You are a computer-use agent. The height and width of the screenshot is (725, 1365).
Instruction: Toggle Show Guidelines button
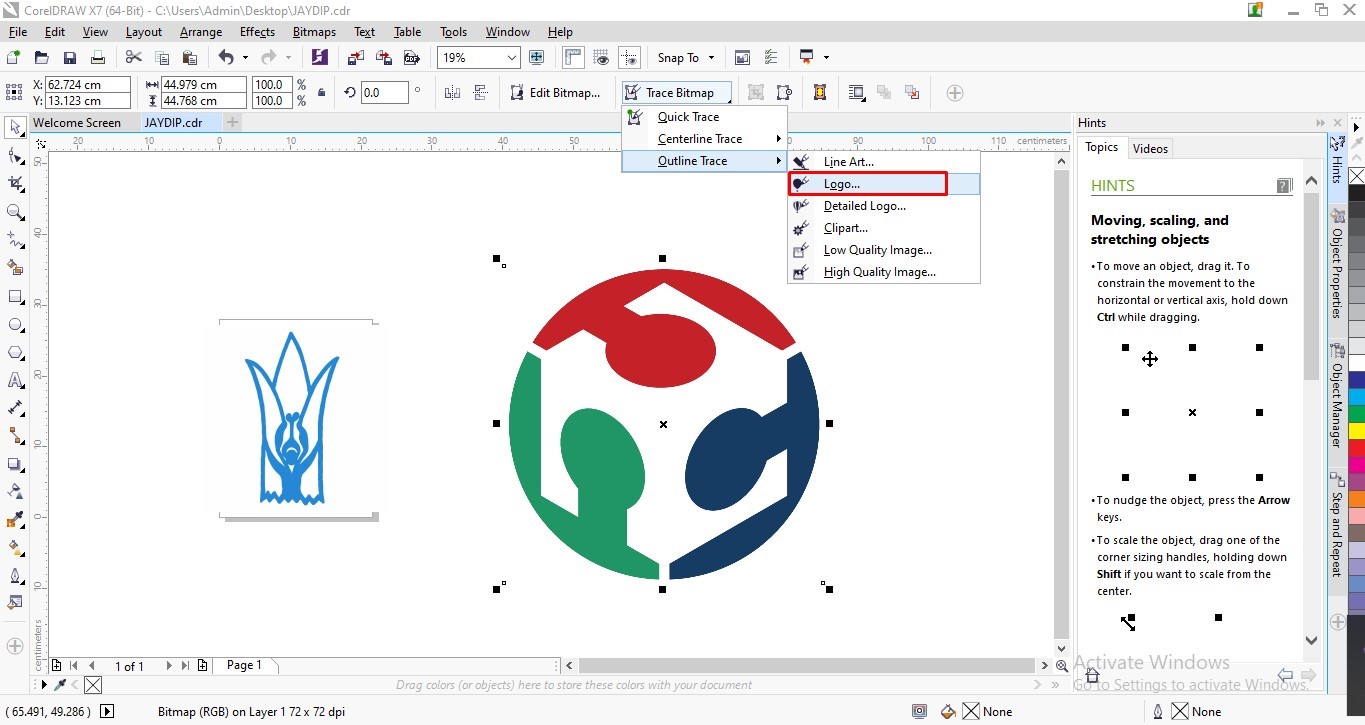pyautogui.click(x=629, y=58)
